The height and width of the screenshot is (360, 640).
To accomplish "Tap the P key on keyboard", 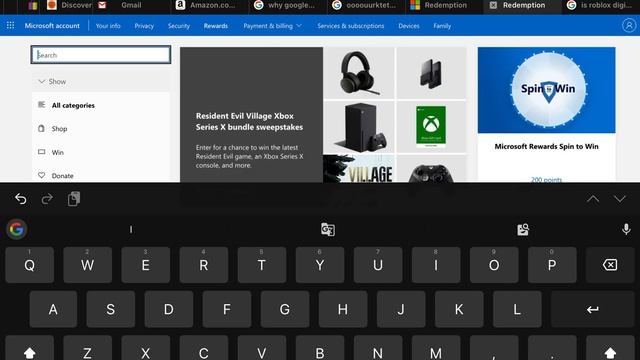I will coord(552,265).
